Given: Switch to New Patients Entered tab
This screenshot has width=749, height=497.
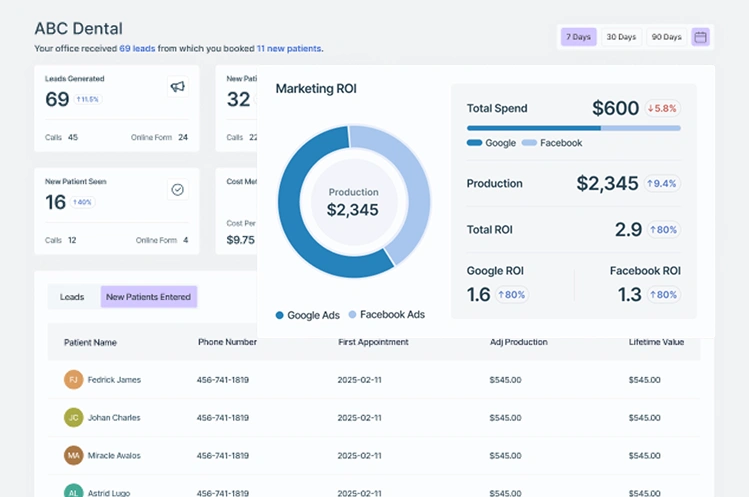Looking at the screenshot, I should point(148,297).
